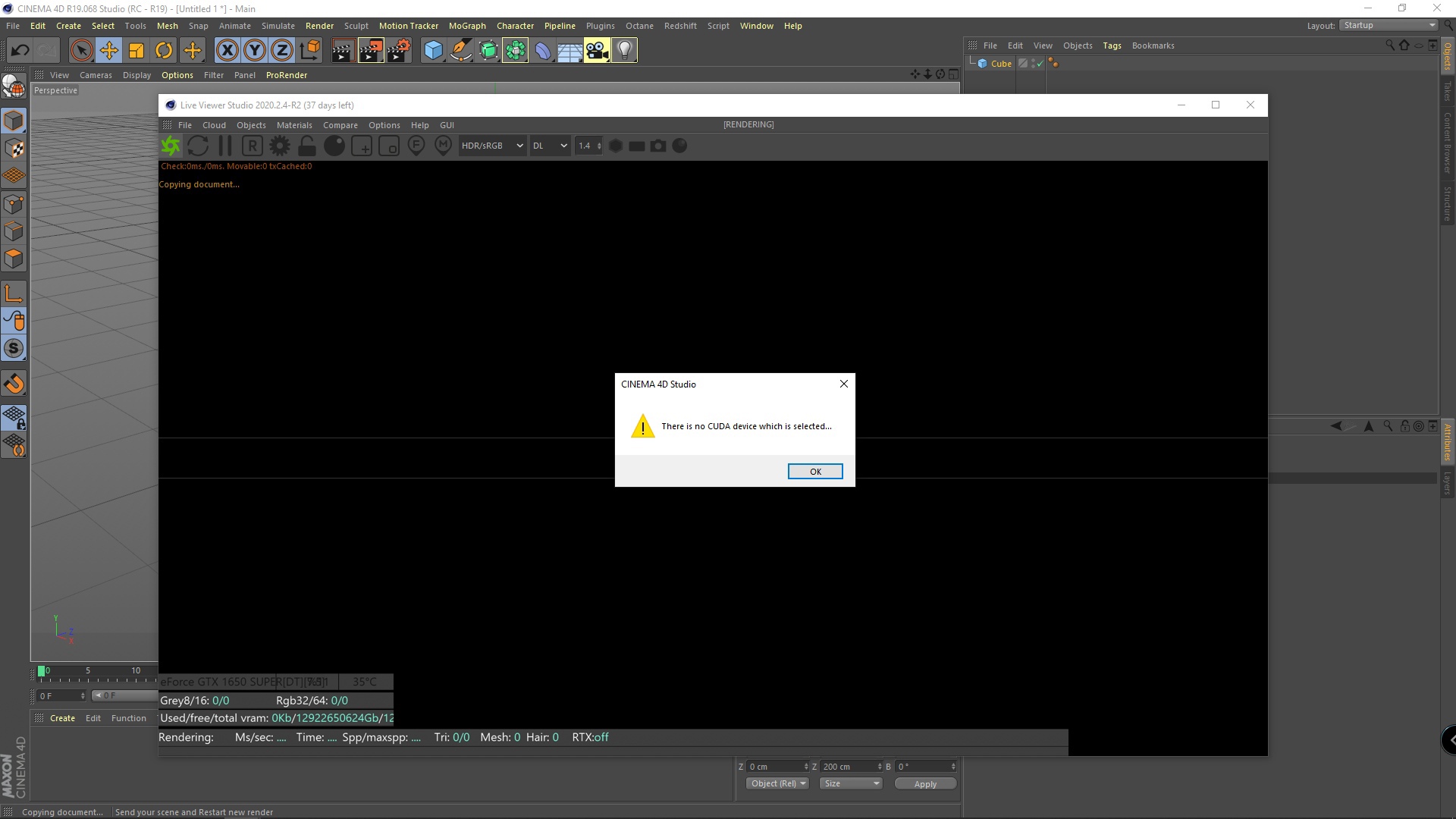Toggle X axis lock
The image size is (1456, 819).
[227, 51]
